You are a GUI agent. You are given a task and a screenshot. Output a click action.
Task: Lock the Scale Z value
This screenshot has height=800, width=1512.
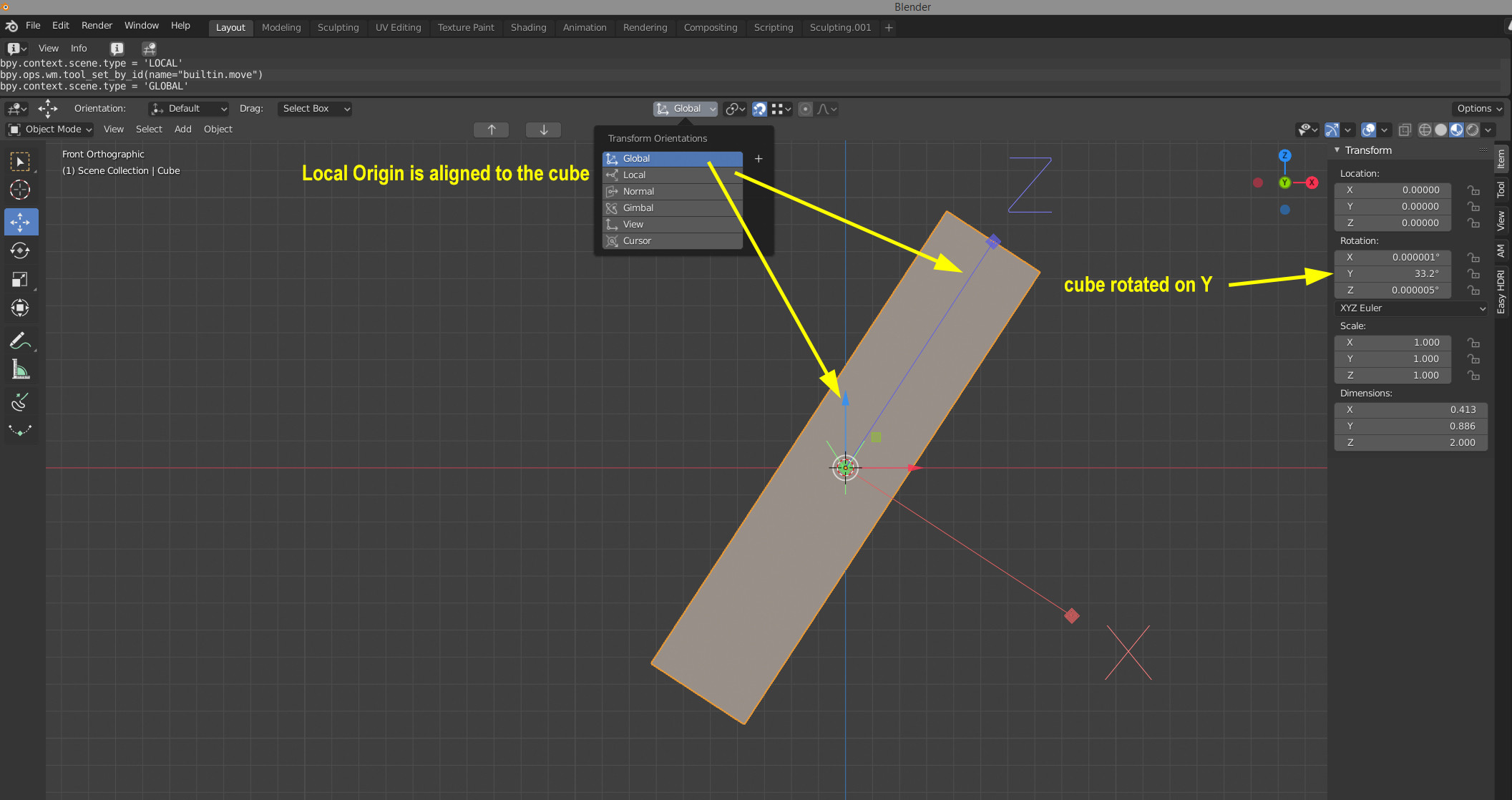click(1473, 376)
